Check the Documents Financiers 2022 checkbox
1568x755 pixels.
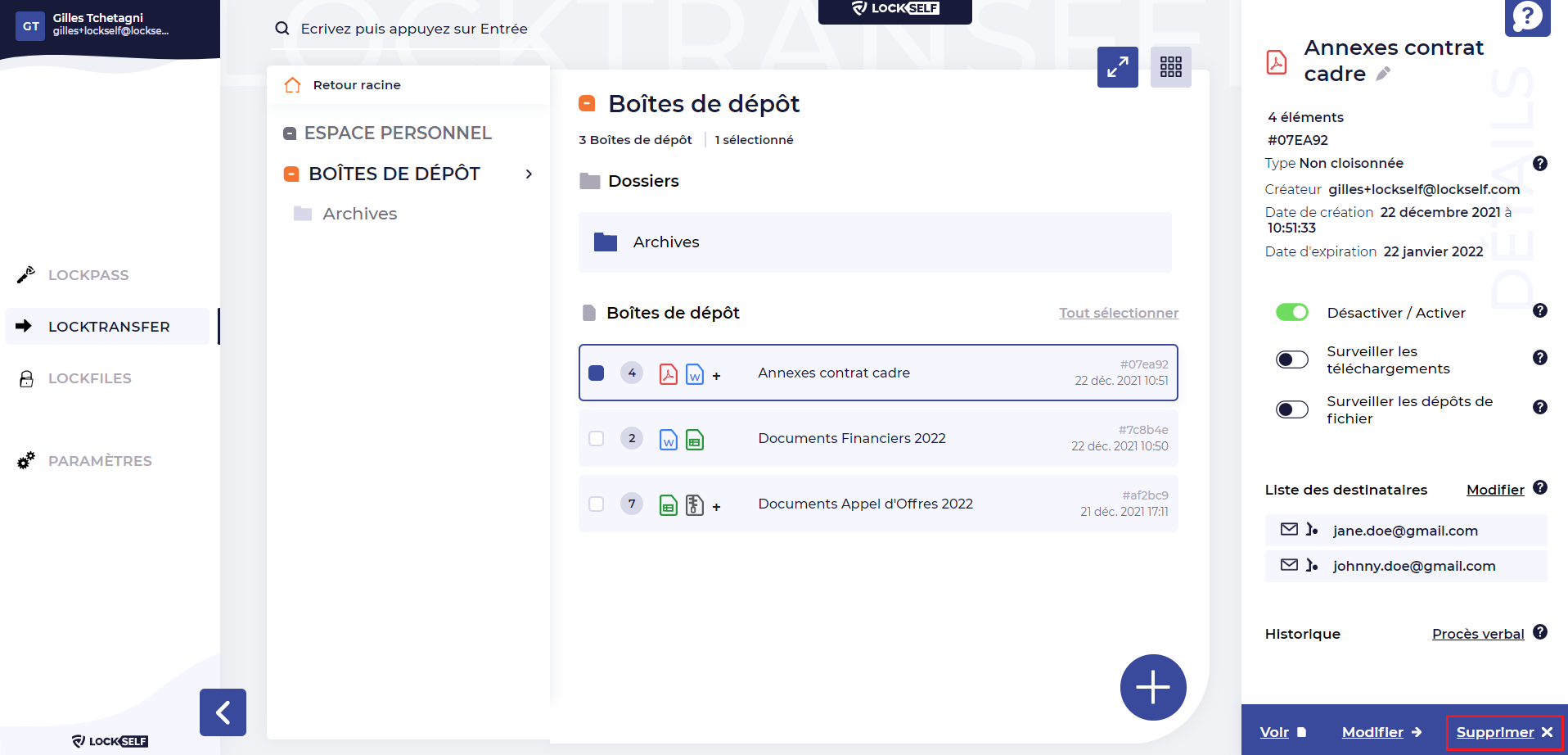point(597,438)
